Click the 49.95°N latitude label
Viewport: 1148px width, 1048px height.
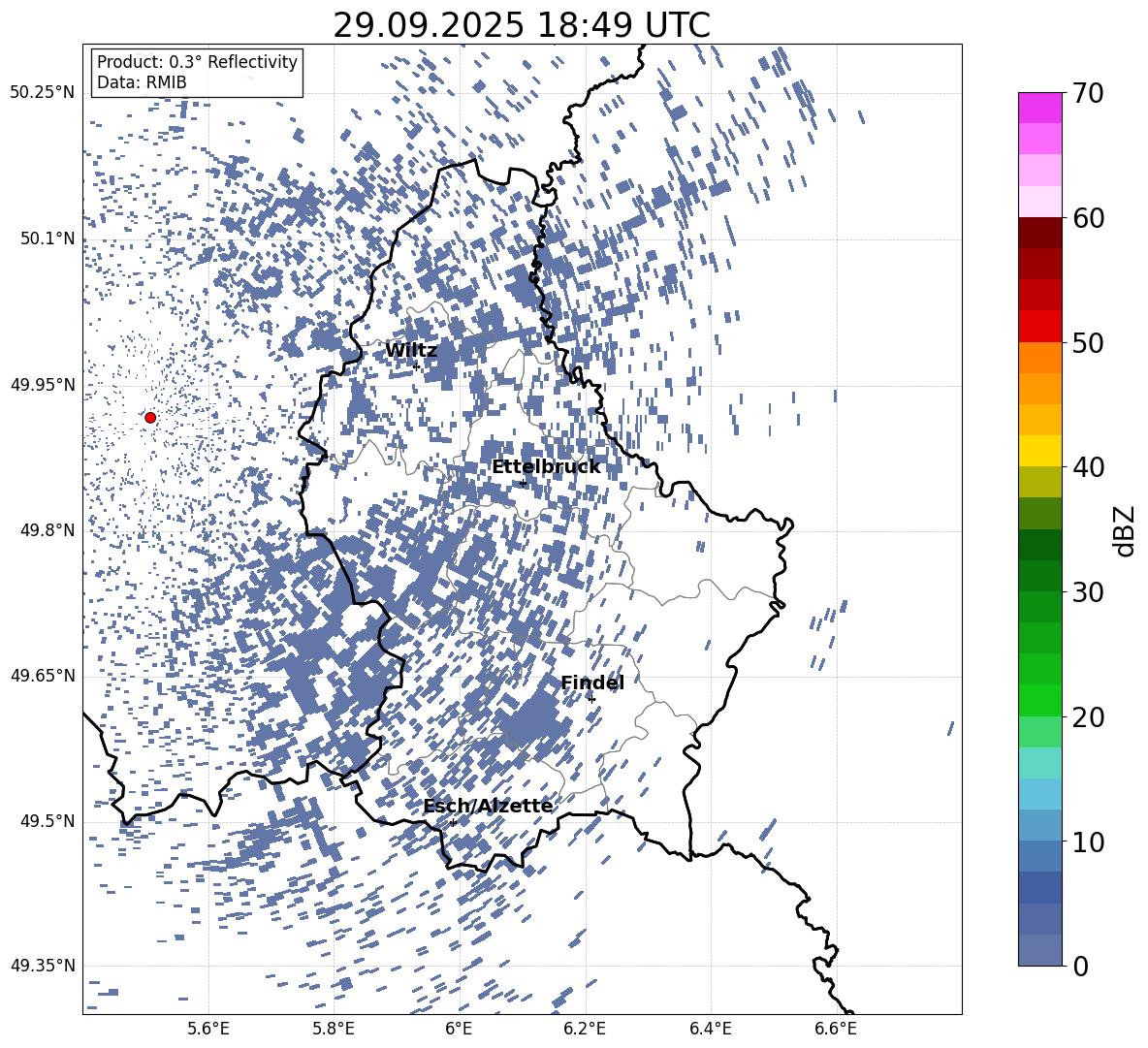click(x=43, y=385)
